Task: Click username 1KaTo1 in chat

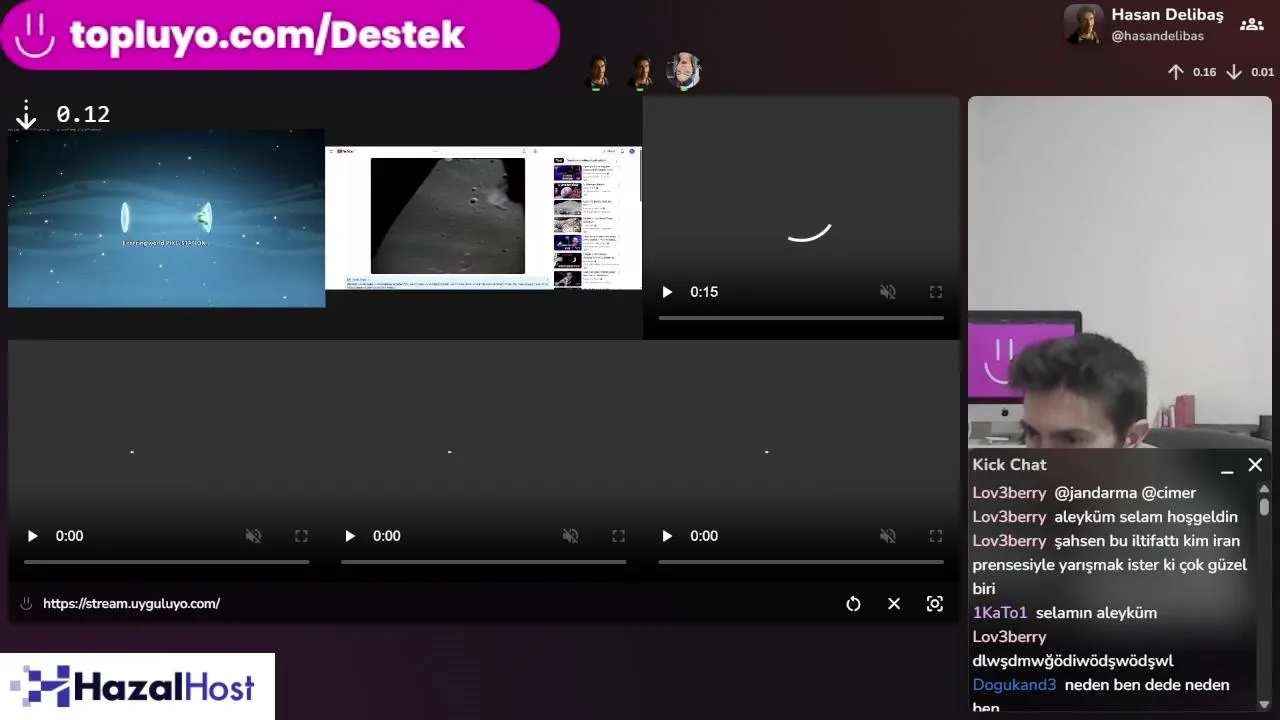Action: click(1000, 613)
